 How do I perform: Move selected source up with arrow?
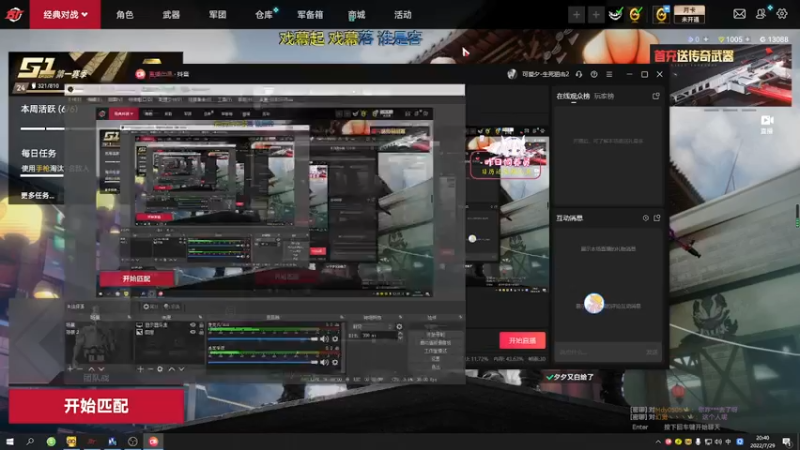pos(171,369)
